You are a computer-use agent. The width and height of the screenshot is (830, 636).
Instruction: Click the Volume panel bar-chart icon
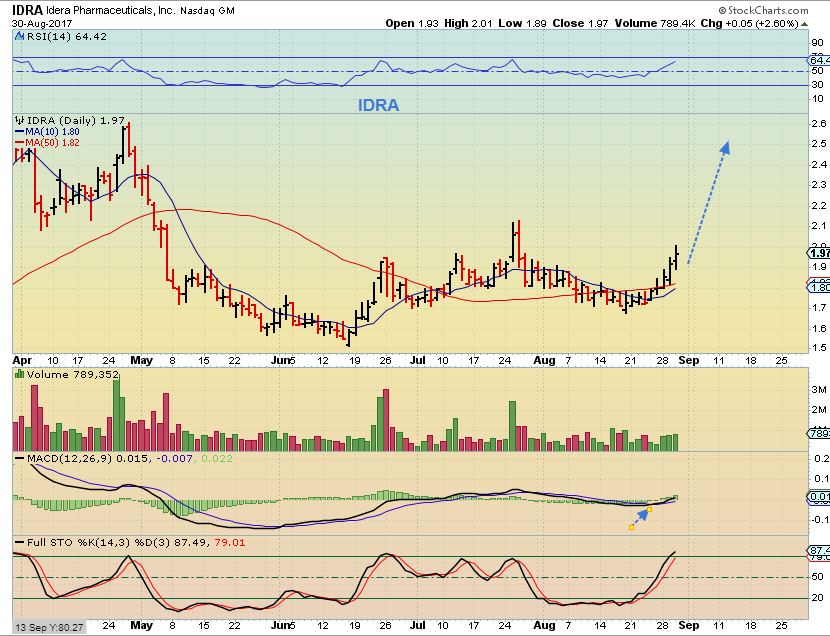point(20,374)
